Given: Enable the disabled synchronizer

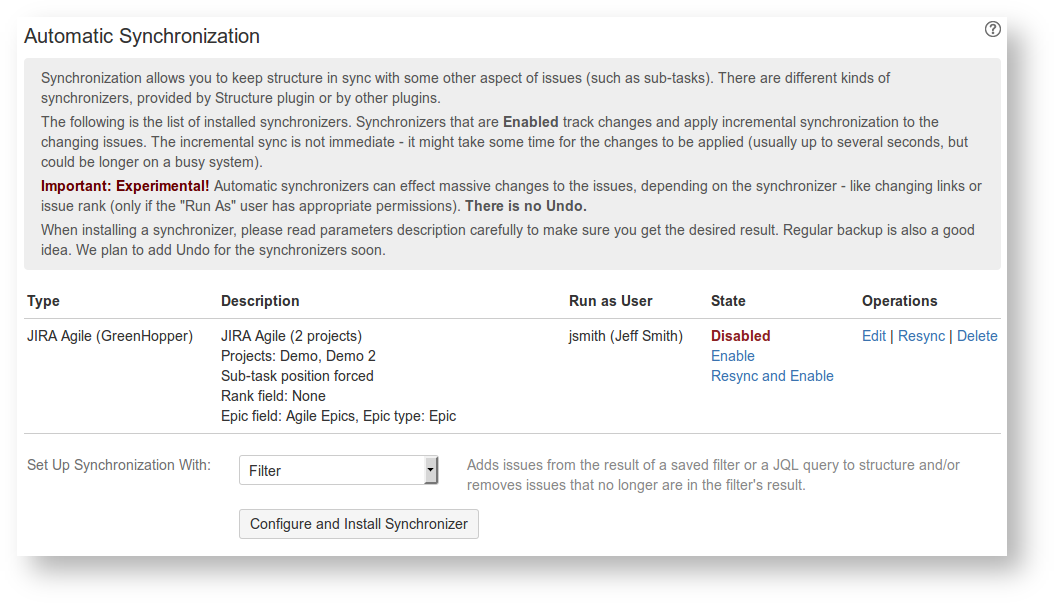Looking at the screenshot, I should pyautogui.click(x=733, y=355).
